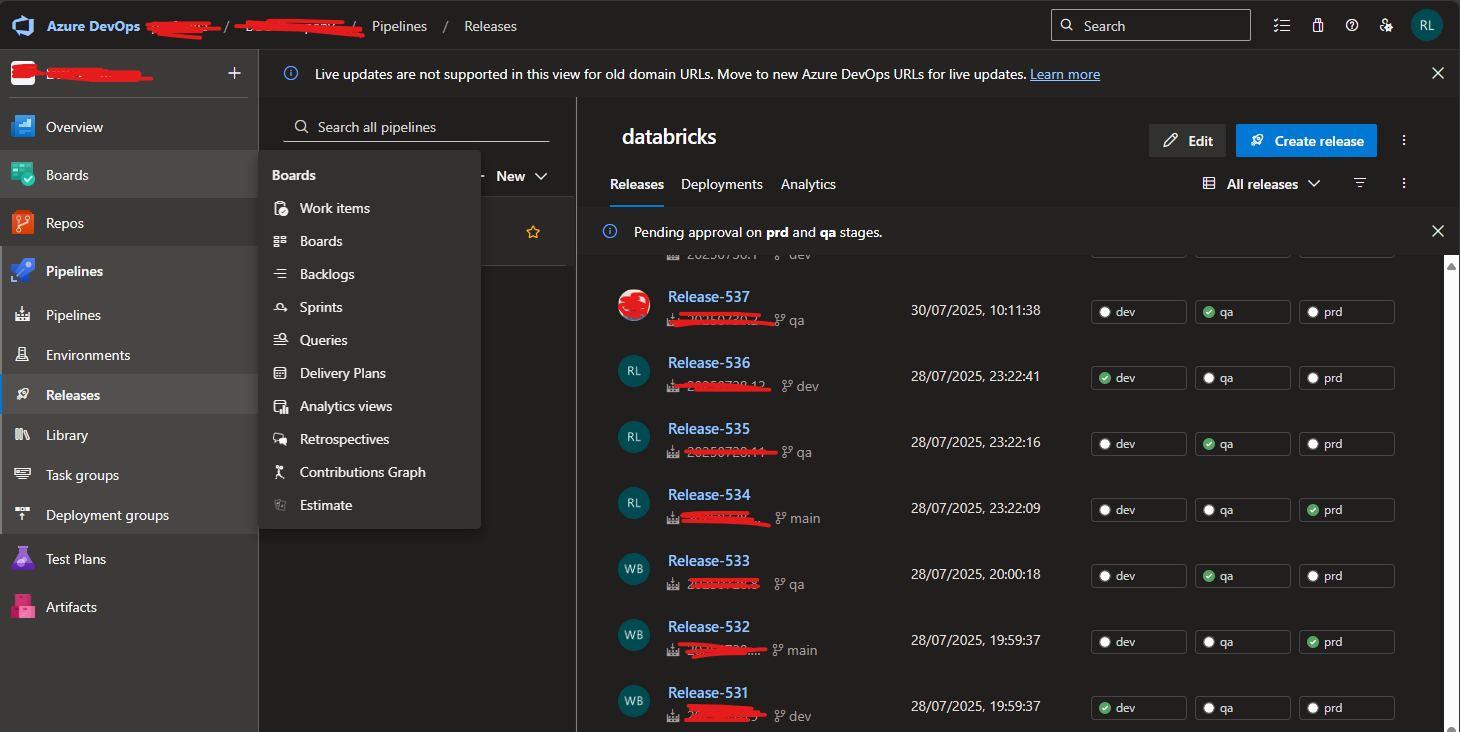This screenshot has width=1460, height=732.
Task: Follow the Learn more link
Action: click(x=1065, y=74)
